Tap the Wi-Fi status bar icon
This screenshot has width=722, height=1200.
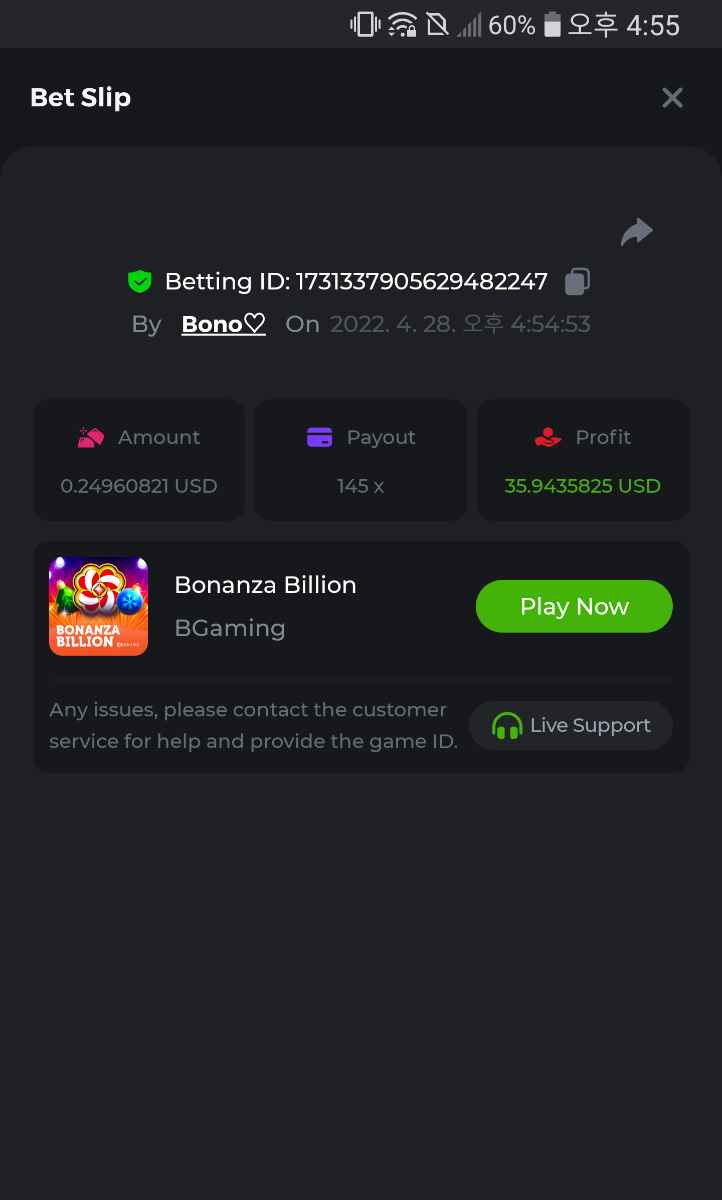(403, 25)
